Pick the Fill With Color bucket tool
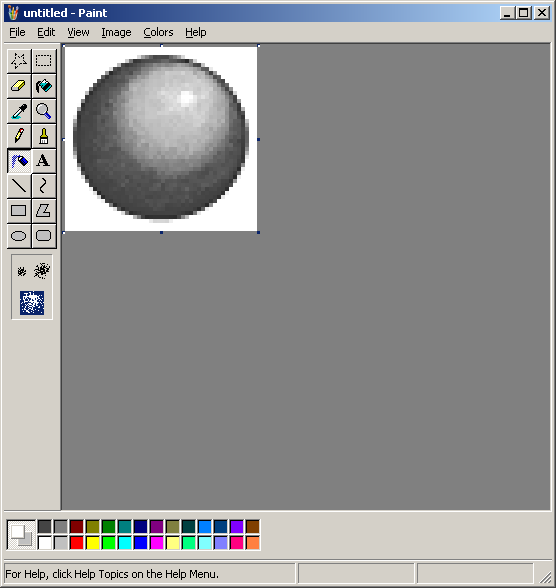 tap(44, 86)
